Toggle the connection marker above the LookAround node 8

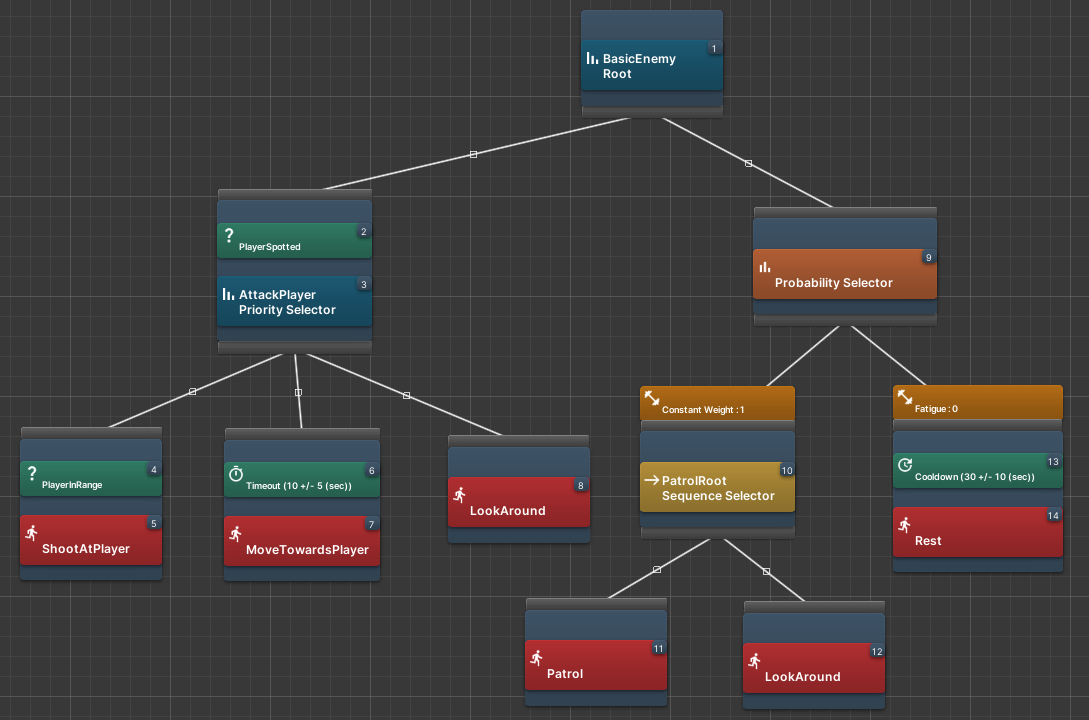[x=405, y=394]
